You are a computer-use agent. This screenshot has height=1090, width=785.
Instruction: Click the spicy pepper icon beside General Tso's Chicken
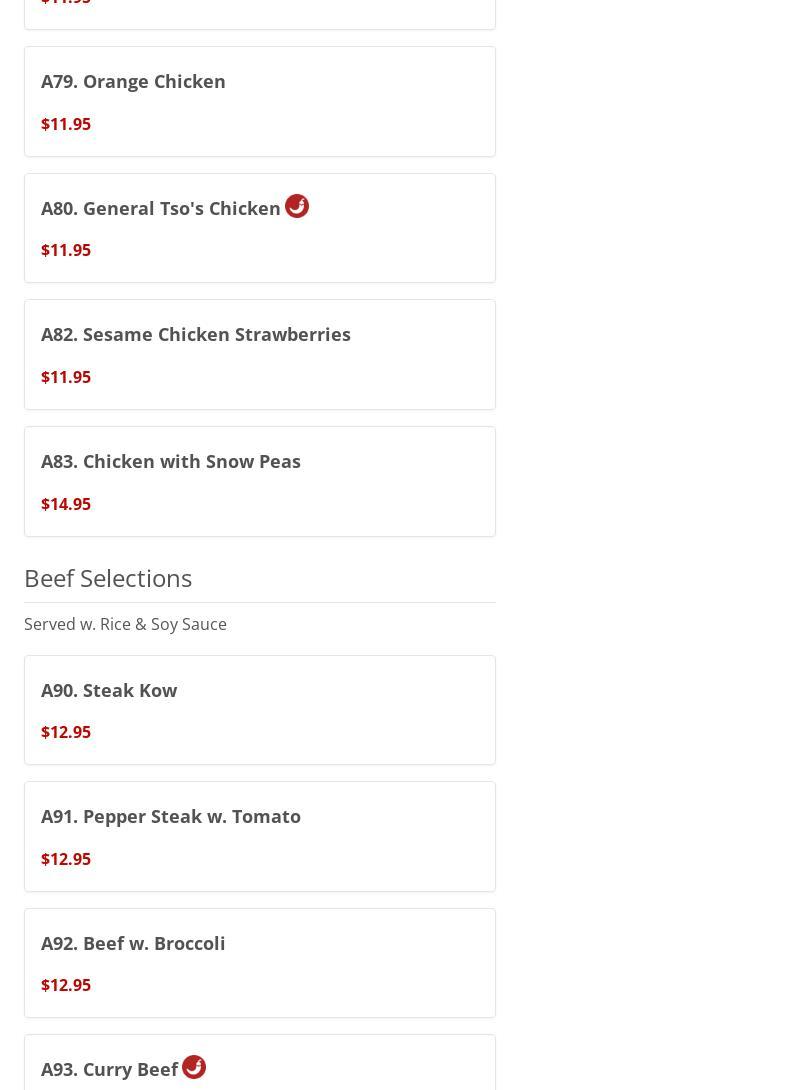(x=297, y=206)
